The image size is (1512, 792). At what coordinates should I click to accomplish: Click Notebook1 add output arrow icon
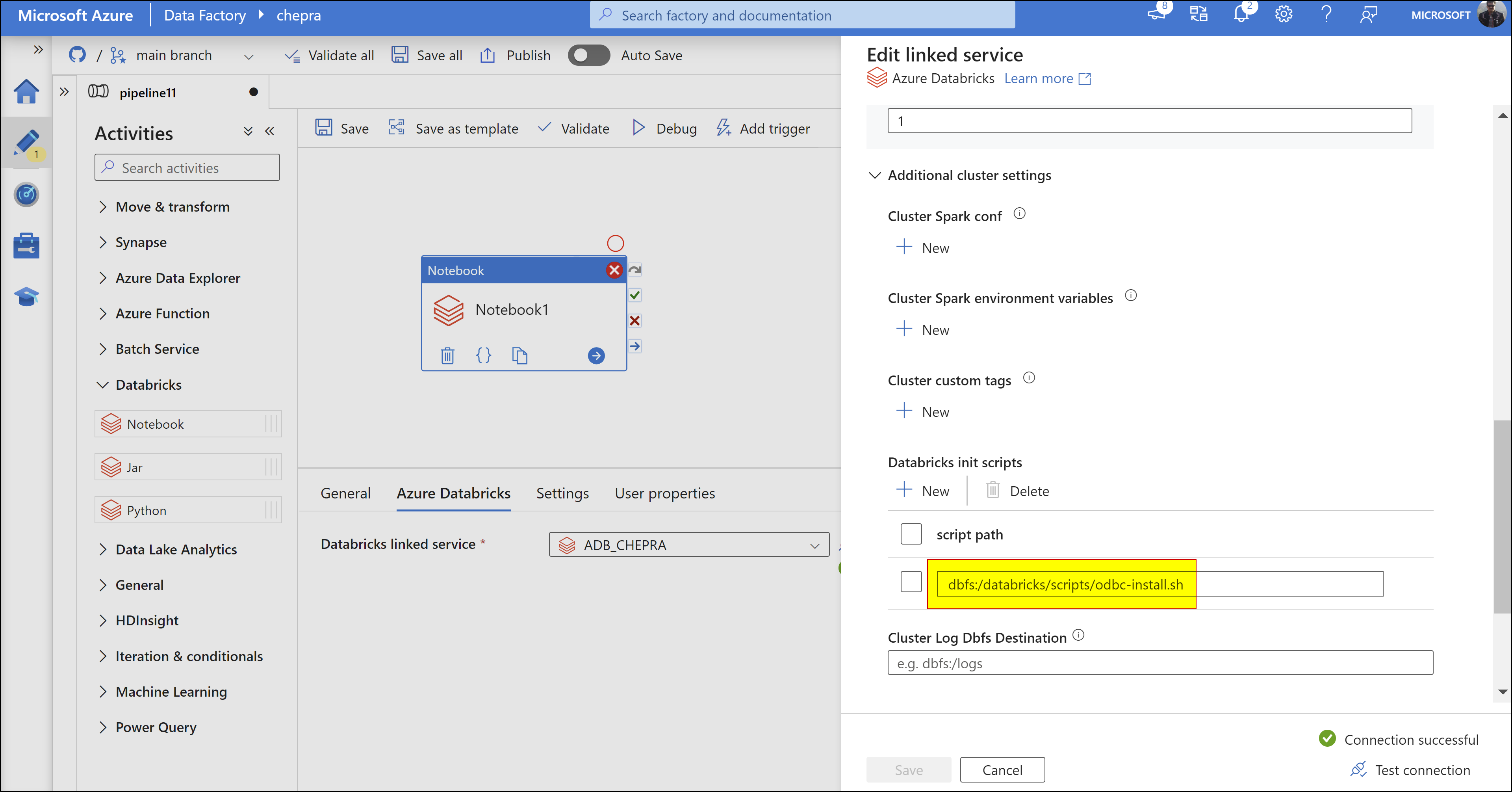596,355
